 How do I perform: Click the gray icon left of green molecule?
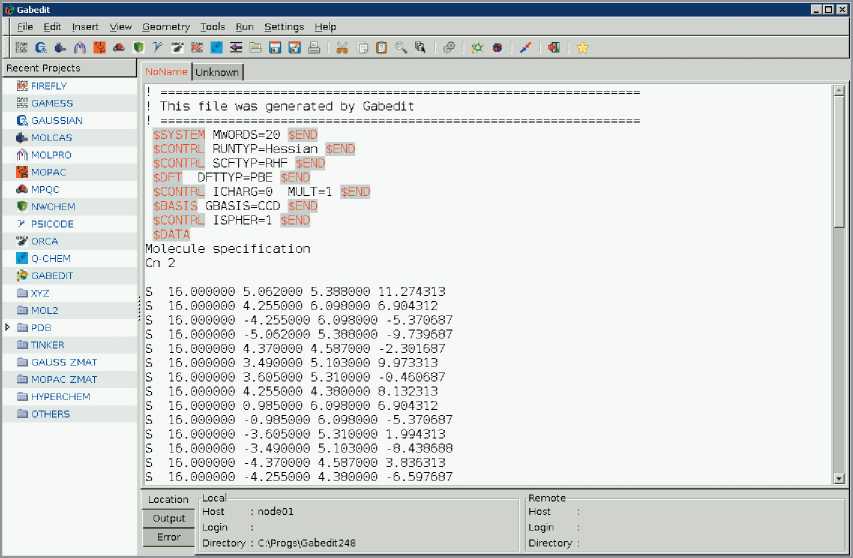tap(449, 48)
